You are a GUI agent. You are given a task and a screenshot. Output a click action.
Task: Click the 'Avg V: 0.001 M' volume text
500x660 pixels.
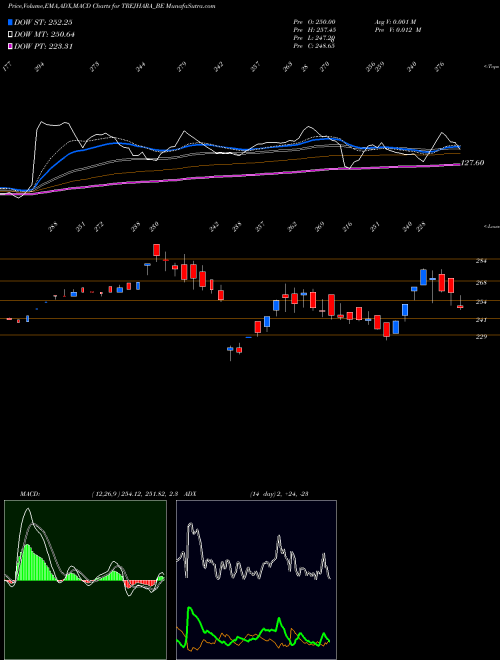coord(395,21)
